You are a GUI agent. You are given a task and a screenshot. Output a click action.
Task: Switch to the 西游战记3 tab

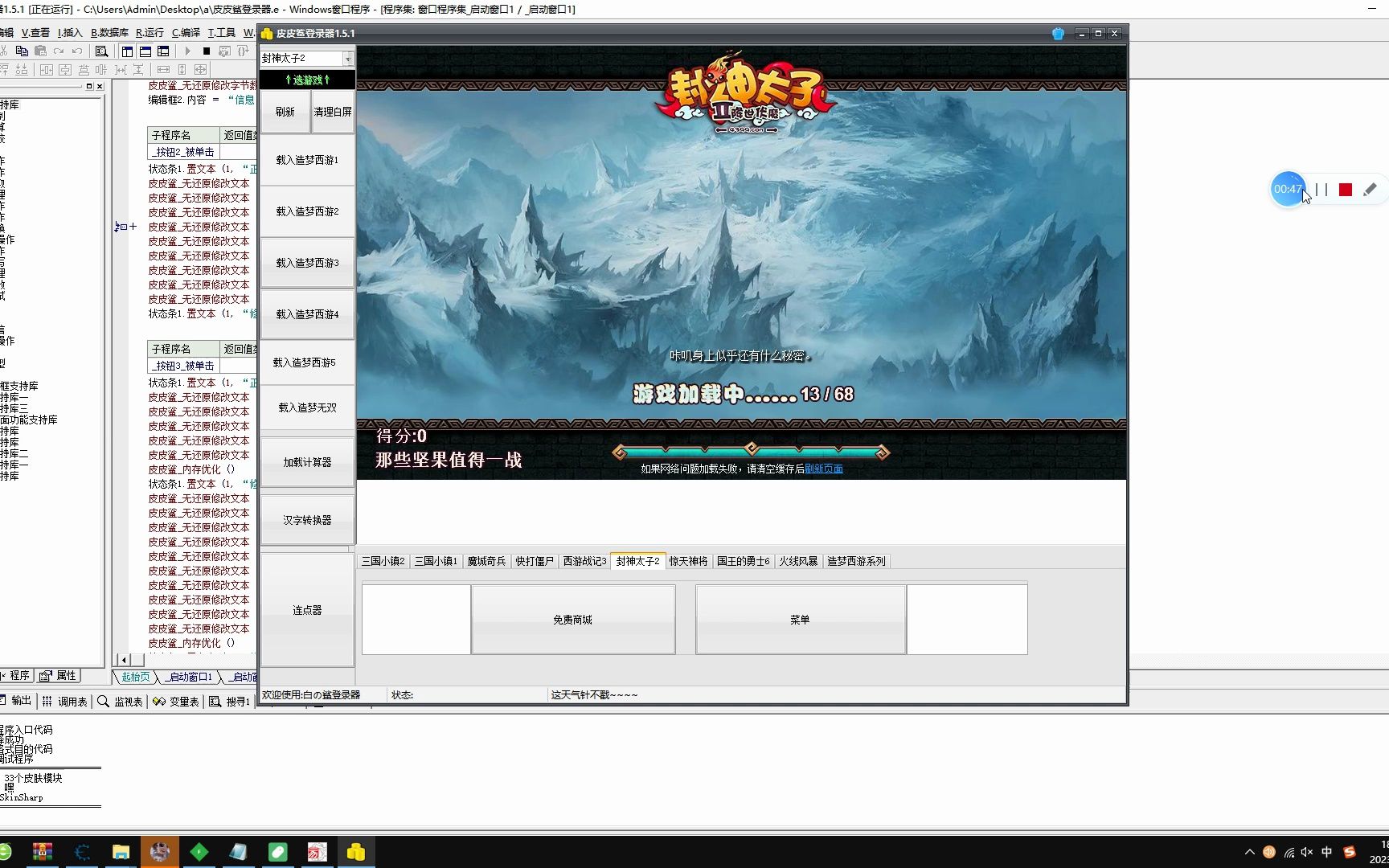584,561
